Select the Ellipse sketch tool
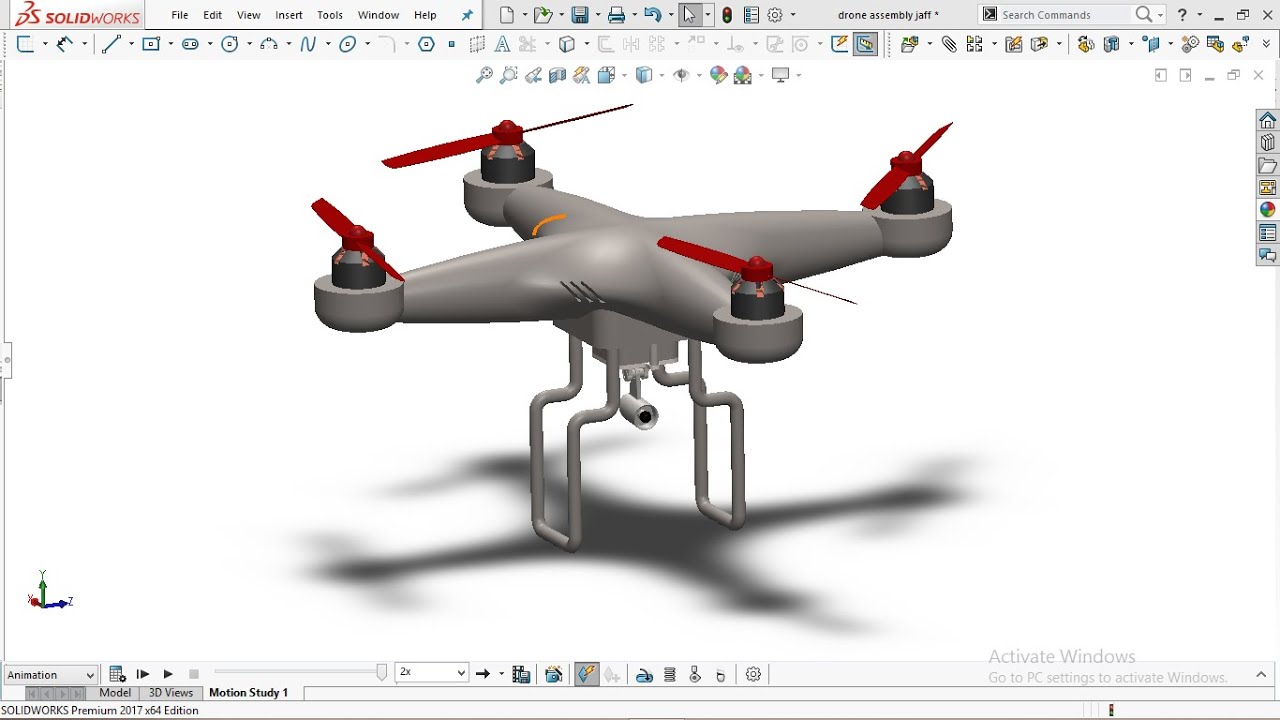 348,44
